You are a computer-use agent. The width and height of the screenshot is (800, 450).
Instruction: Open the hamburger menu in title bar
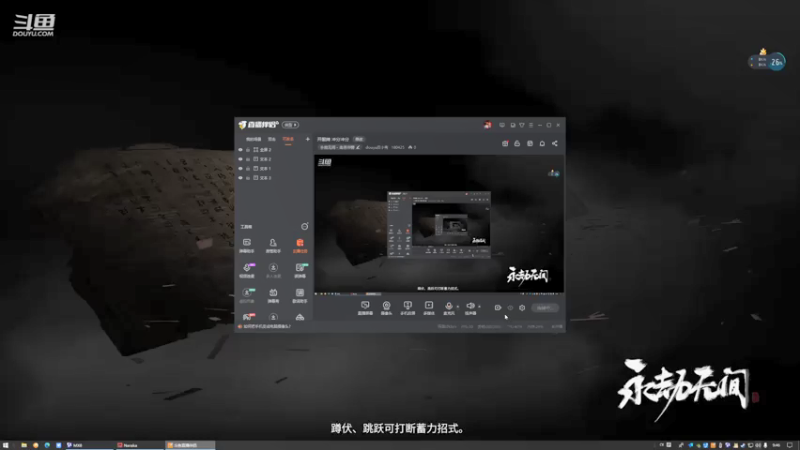click(531, 125)
